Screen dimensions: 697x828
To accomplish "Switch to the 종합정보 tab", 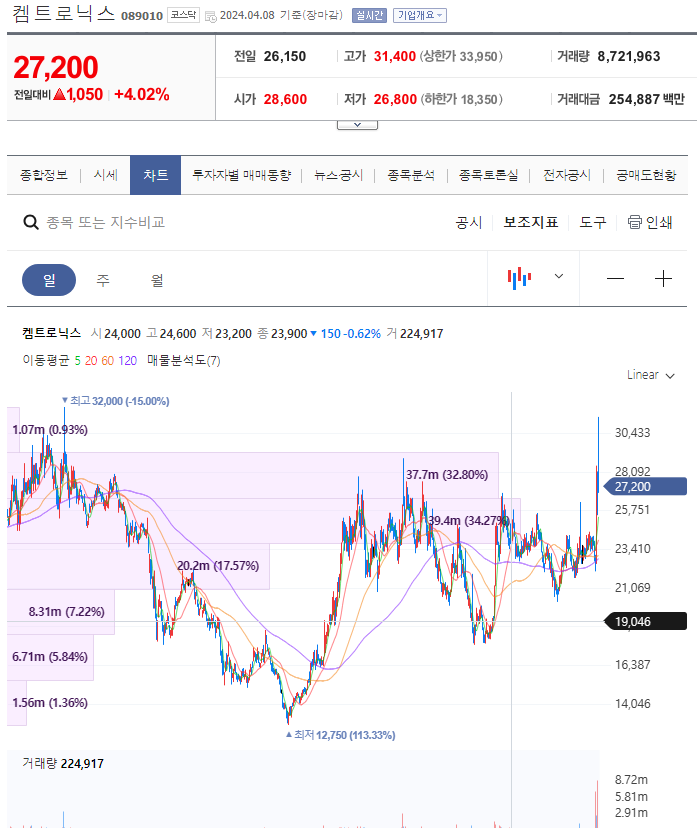I will 44,175.
